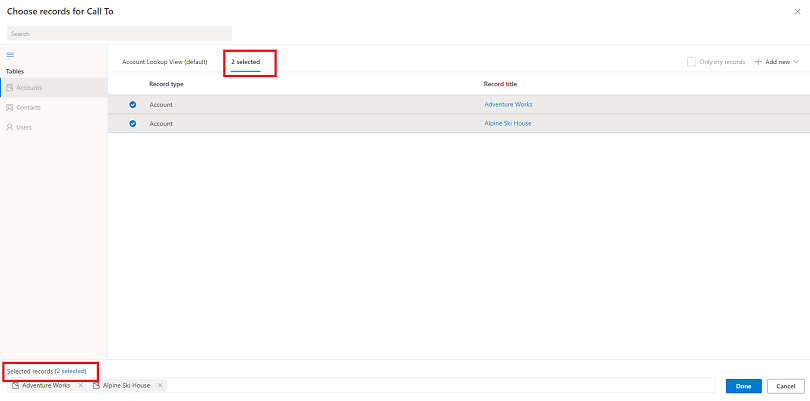
Task: Remove Alpine Ski House chip with X
Action: point(160,385)
